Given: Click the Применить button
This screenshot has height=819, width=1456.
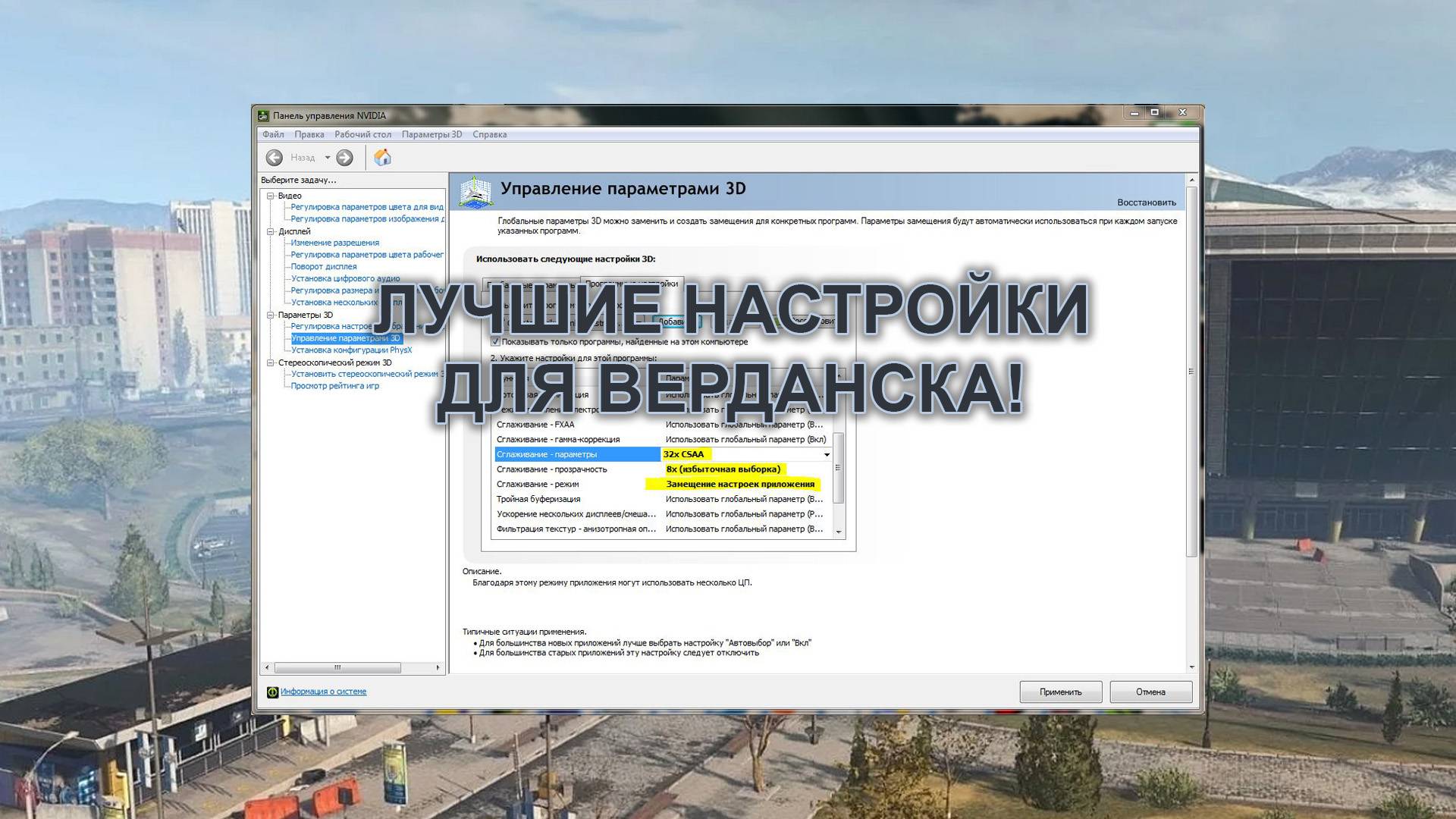Looking at the screenshot, I should point(1060,692).
